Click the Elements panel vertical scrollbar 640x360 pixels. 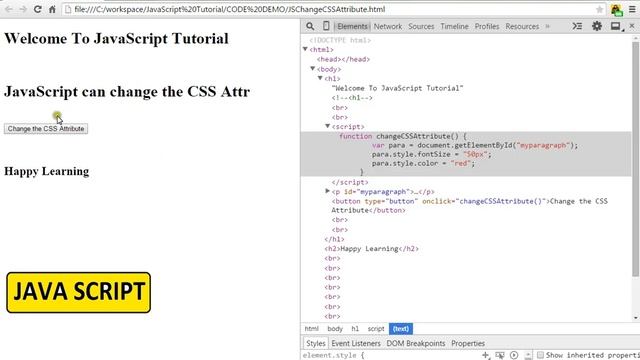click(x=635, y=159)
